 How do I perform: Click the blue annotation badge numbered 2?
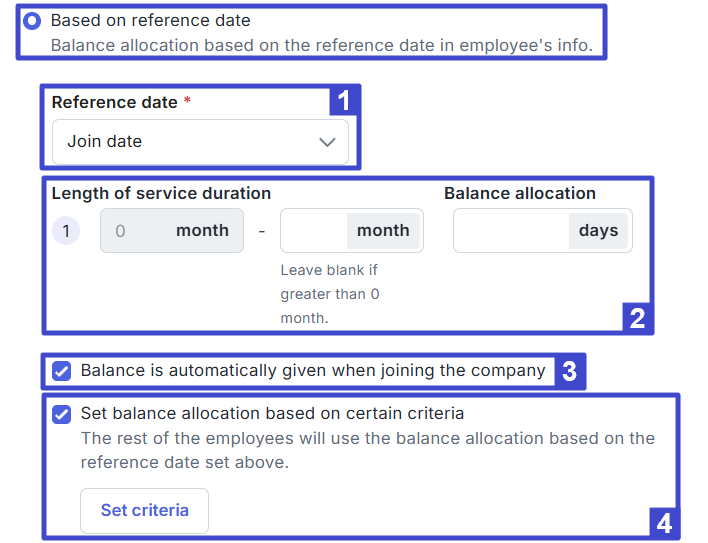[x=637, y=319]
